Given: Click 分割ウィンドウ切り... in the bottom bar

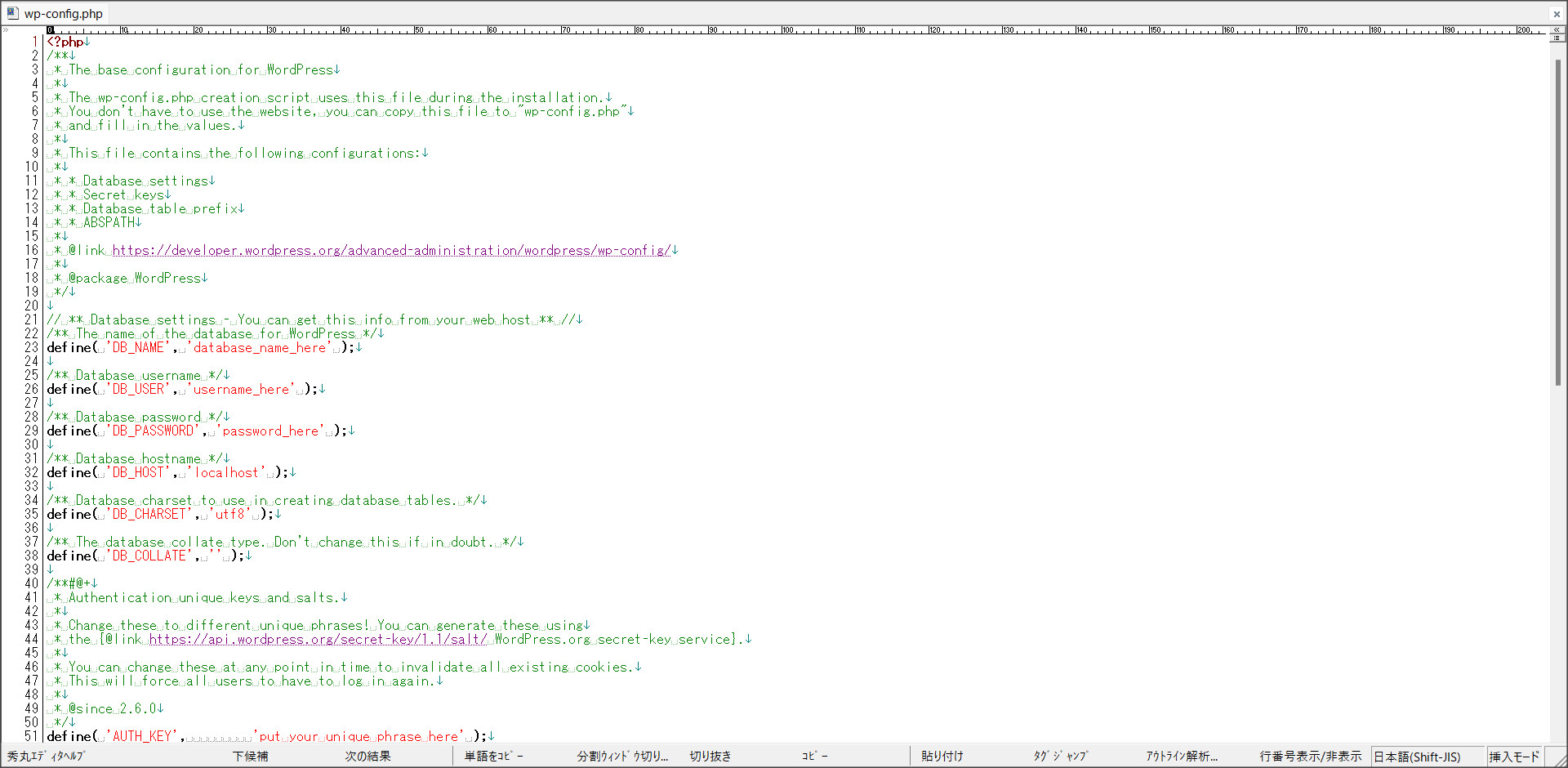Looking at the screenshot, I should click(x=622, y=757).
